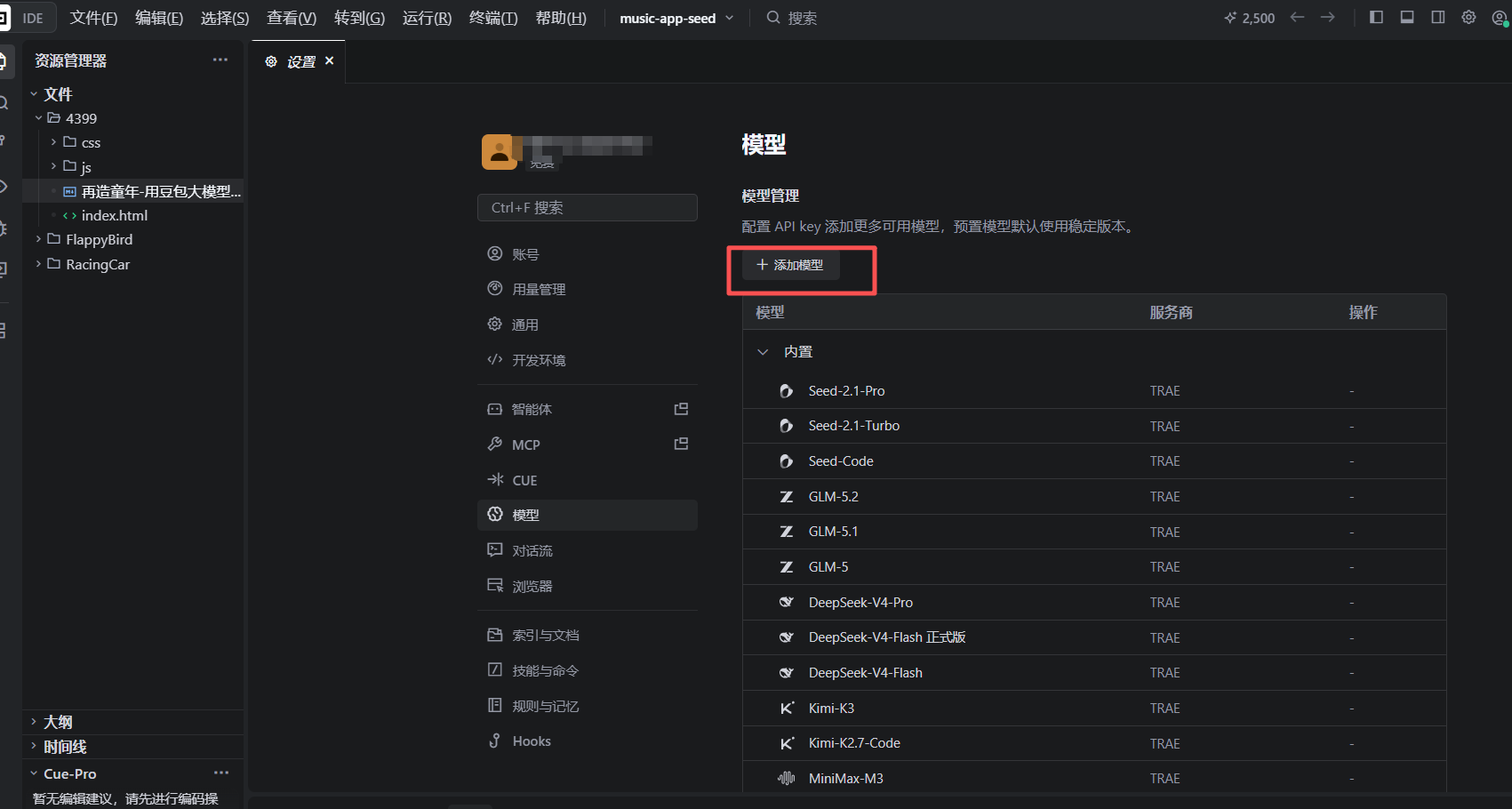Open the Explorer panel more actions menu
The width and height of the screenshot is (1512, 809).
click(x=220, y=60)
